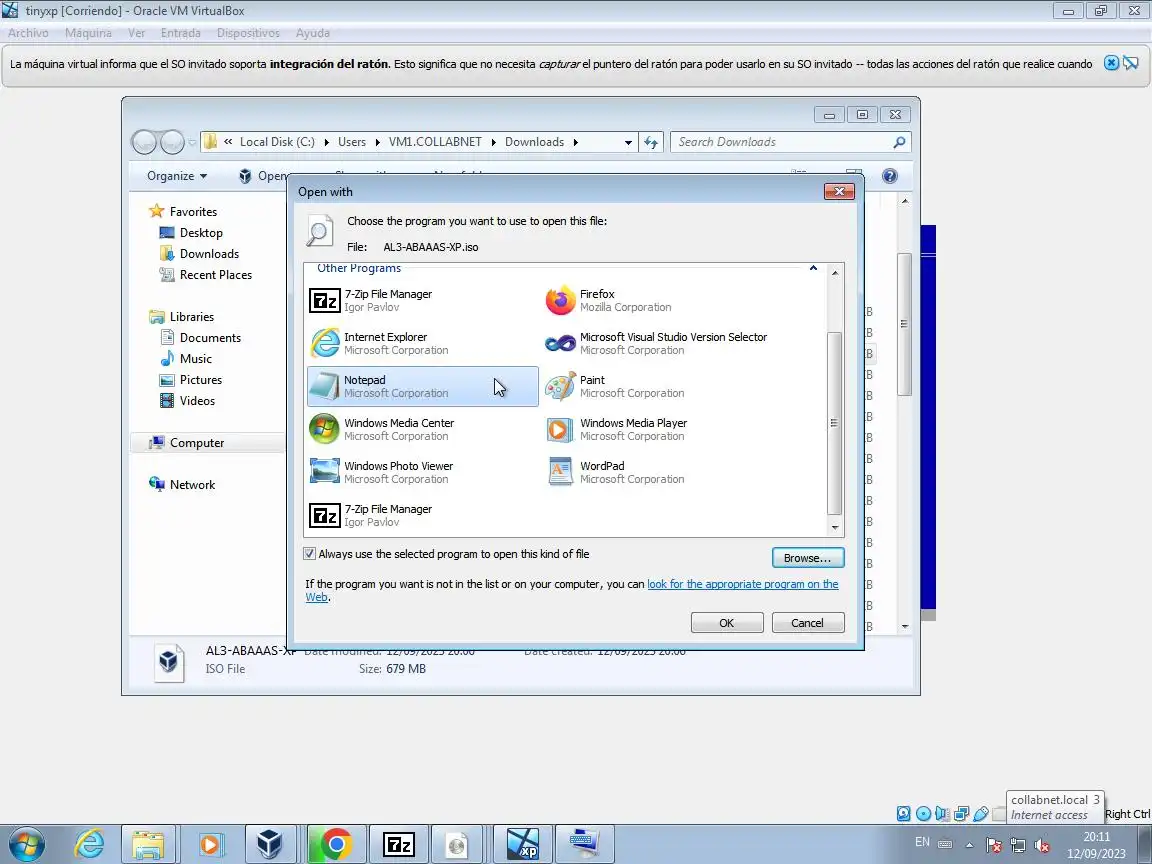Close the Open with dialog
The image size is (1152, 864).
(x=839, y=192)
